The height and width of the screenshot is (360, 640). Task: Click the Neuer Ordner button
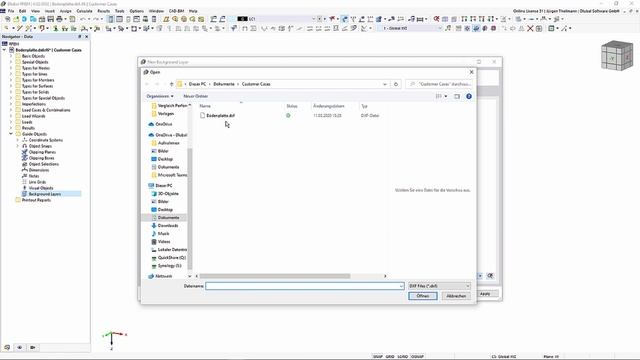click(196, 96)
